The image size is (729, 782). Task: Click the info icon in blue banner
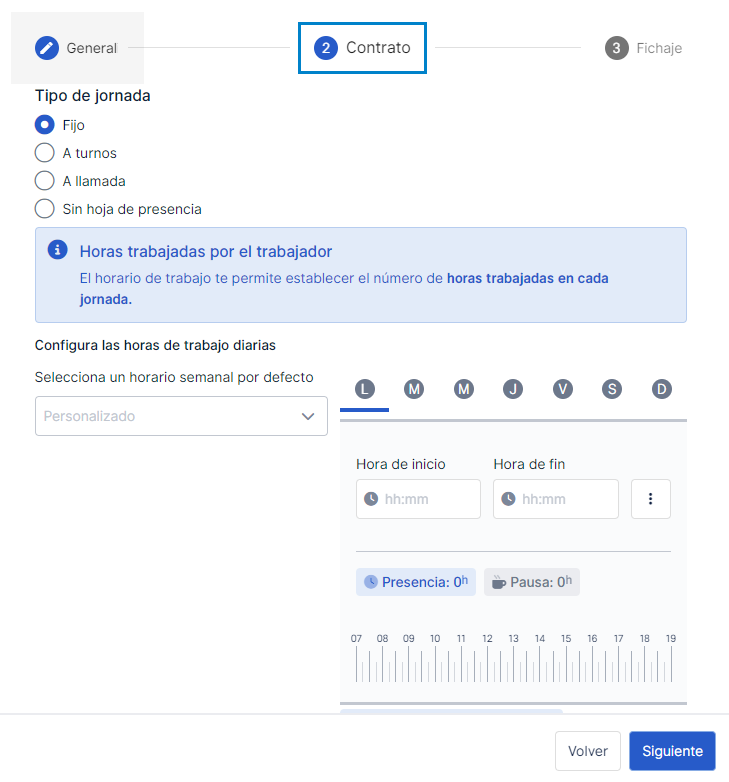click(x=57, y=249)
